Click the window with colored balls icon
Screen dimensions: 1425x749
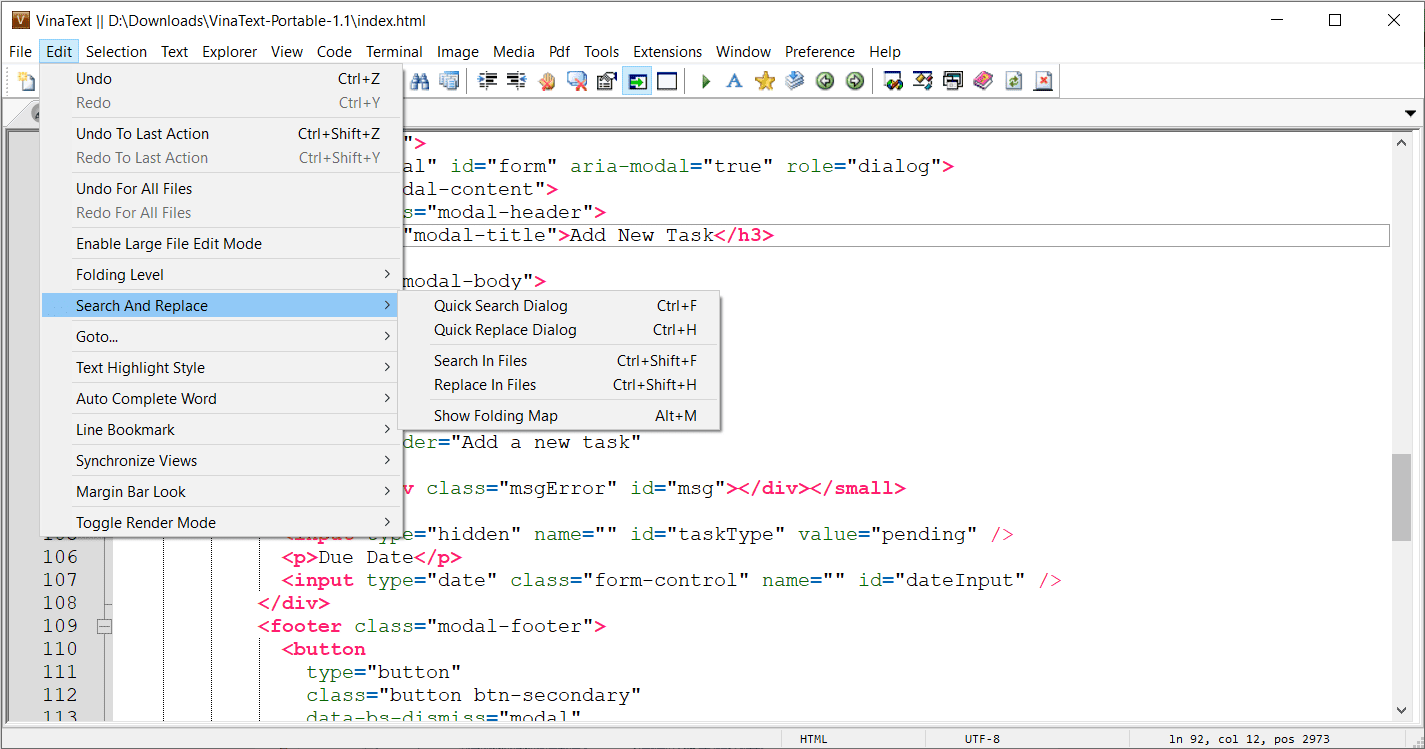click(x=894, y=81)
